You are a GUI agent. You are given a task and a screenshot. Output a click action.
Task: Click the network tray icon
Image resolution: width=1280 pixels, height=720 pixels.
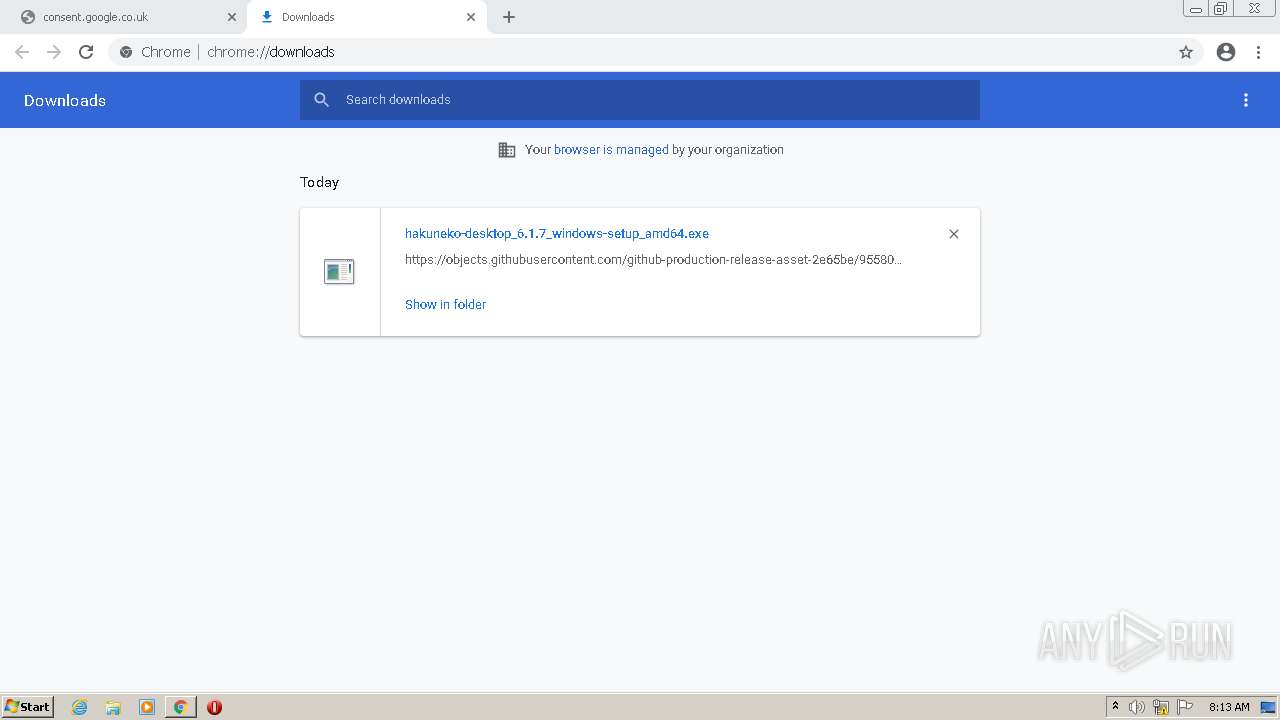(x=1161, y=707)
